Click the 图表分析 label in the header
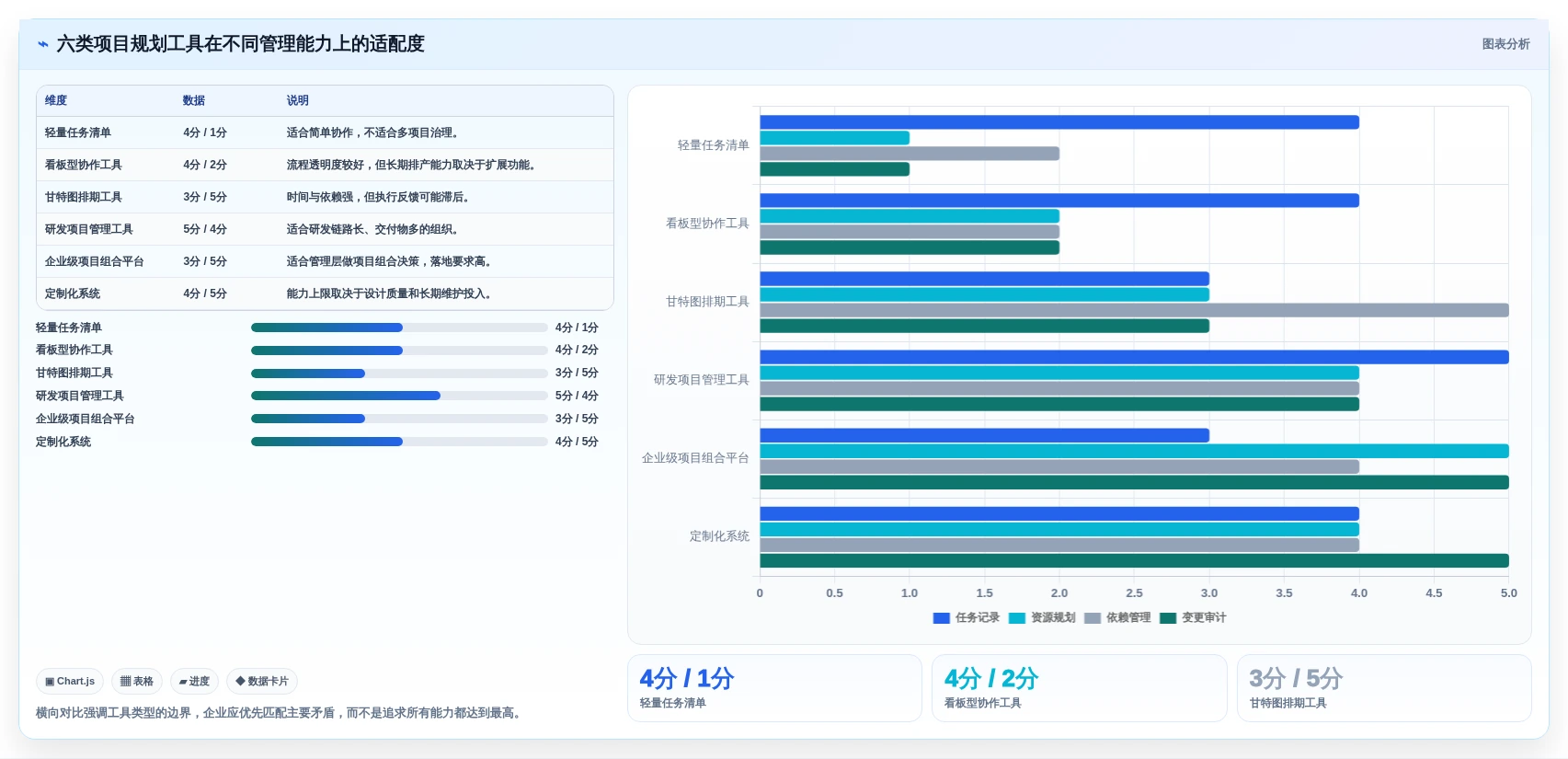 [1505, 44]
